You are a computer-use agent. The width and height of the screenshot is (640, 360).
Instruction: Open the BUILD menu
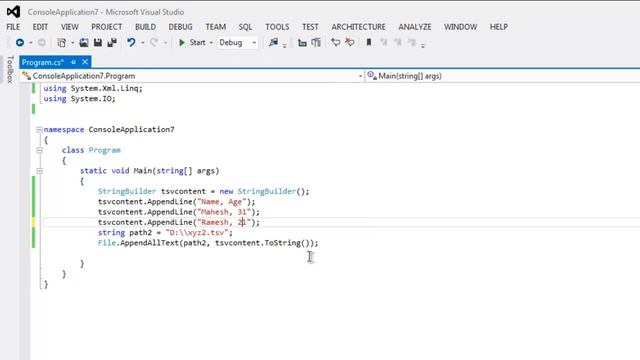[x=145, y=27]
